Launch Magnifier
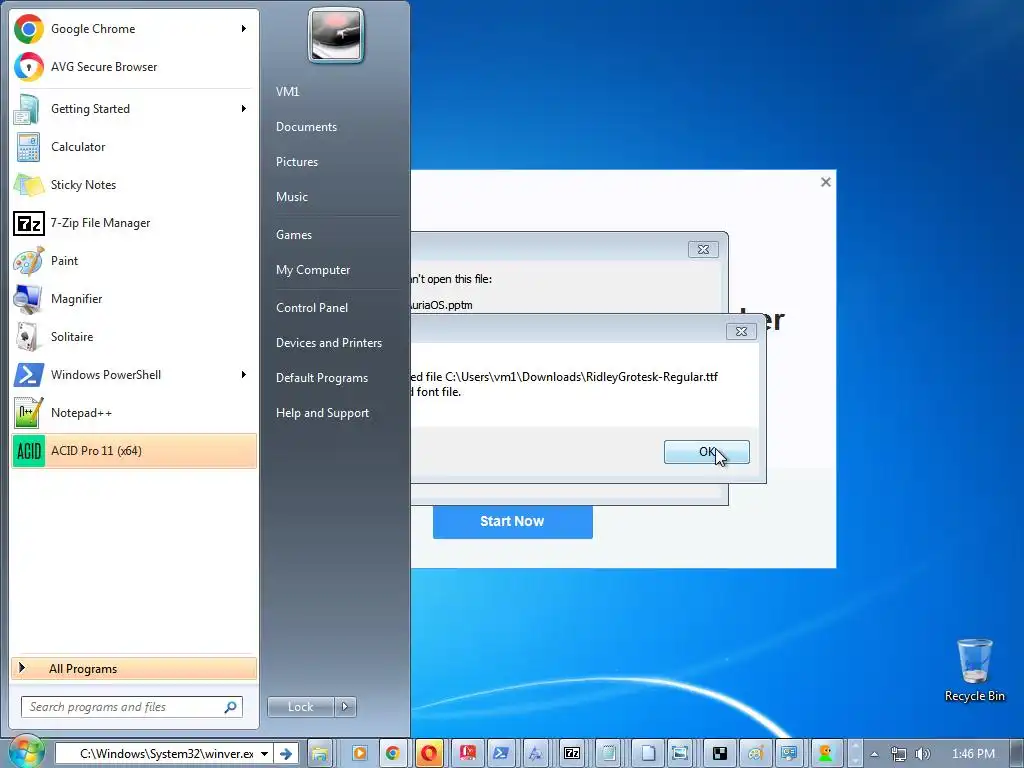 coord(134,298)
